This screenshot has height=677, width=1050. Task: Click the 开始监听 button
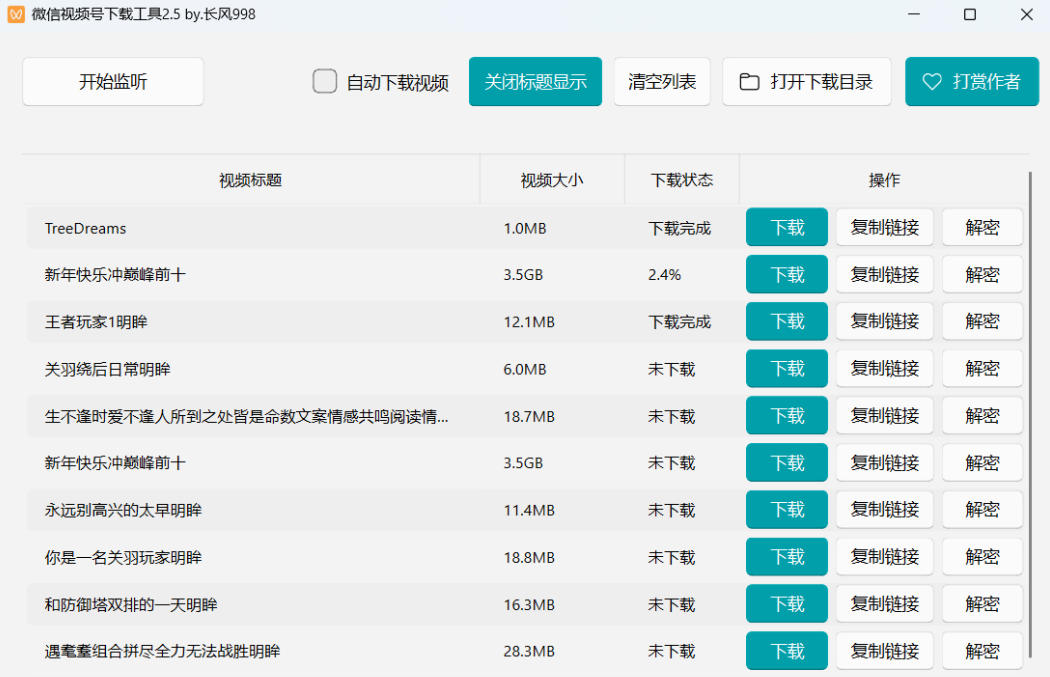coord(112,81)
